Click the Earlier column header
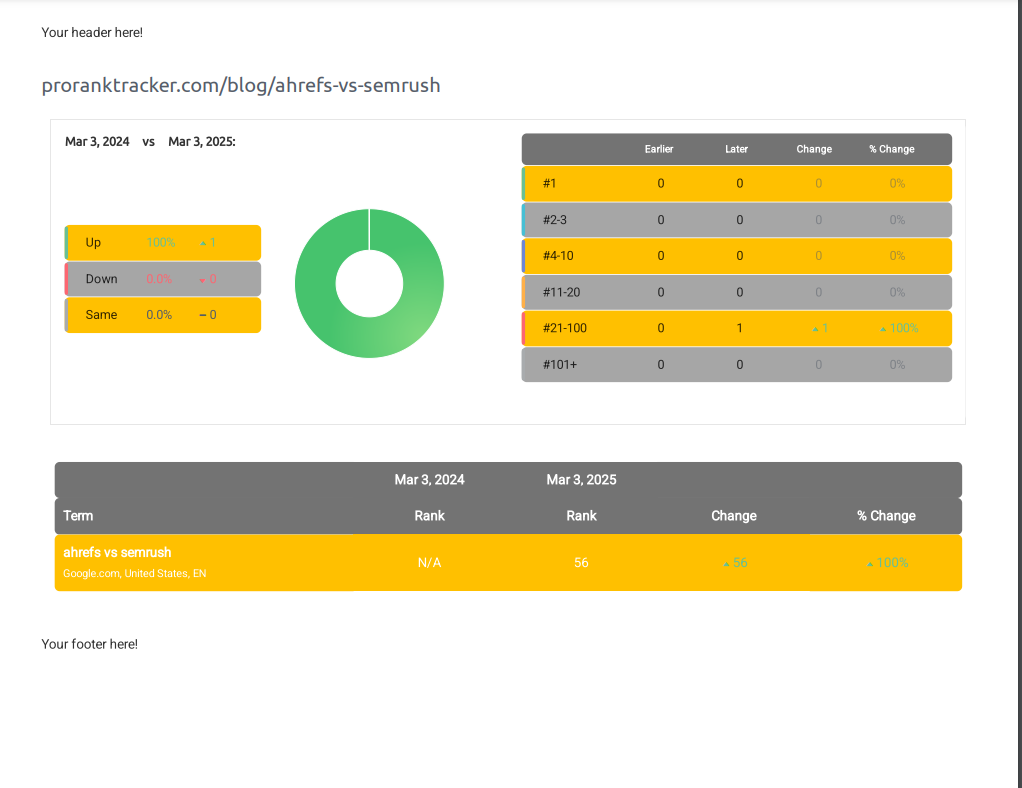1022x788 pixels. (x=659, y=149)
